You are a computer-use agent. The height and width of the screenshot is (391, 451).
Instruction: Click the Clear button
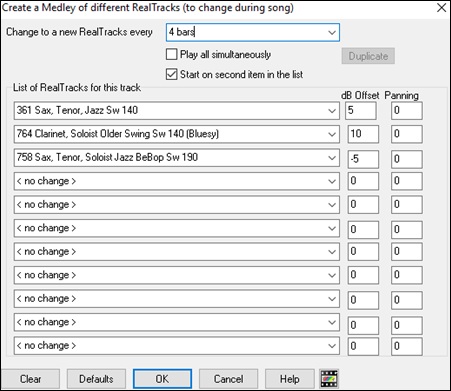[30, 379]
